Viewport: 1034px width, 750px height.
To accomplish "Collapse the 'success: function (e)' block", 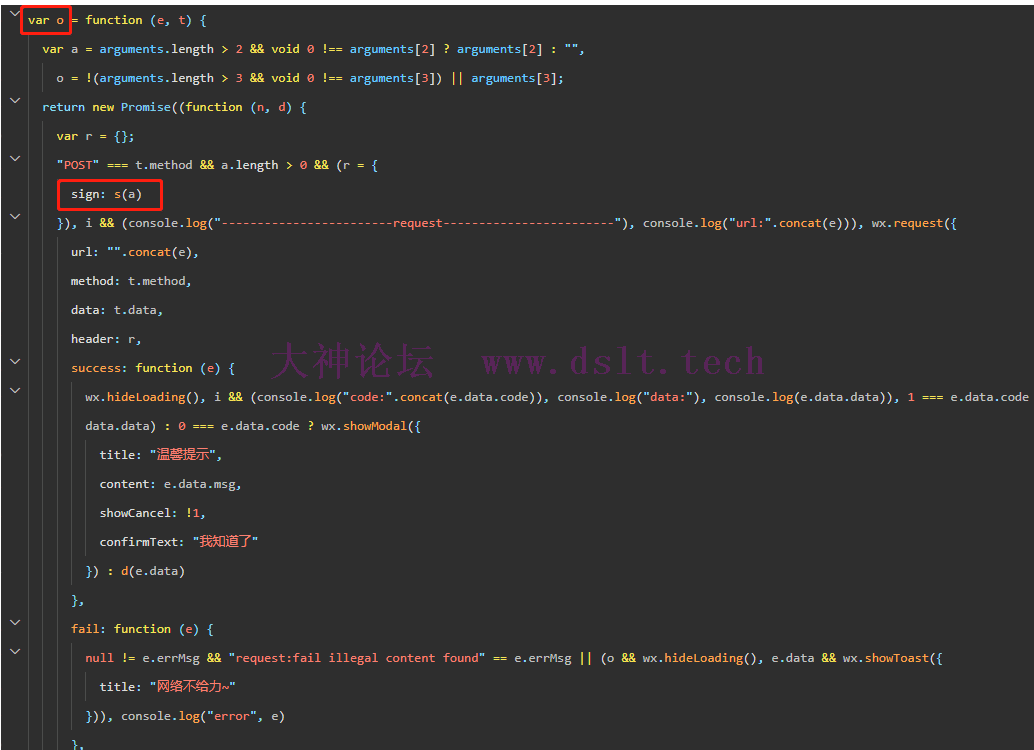I will click(x=15, y=361).
